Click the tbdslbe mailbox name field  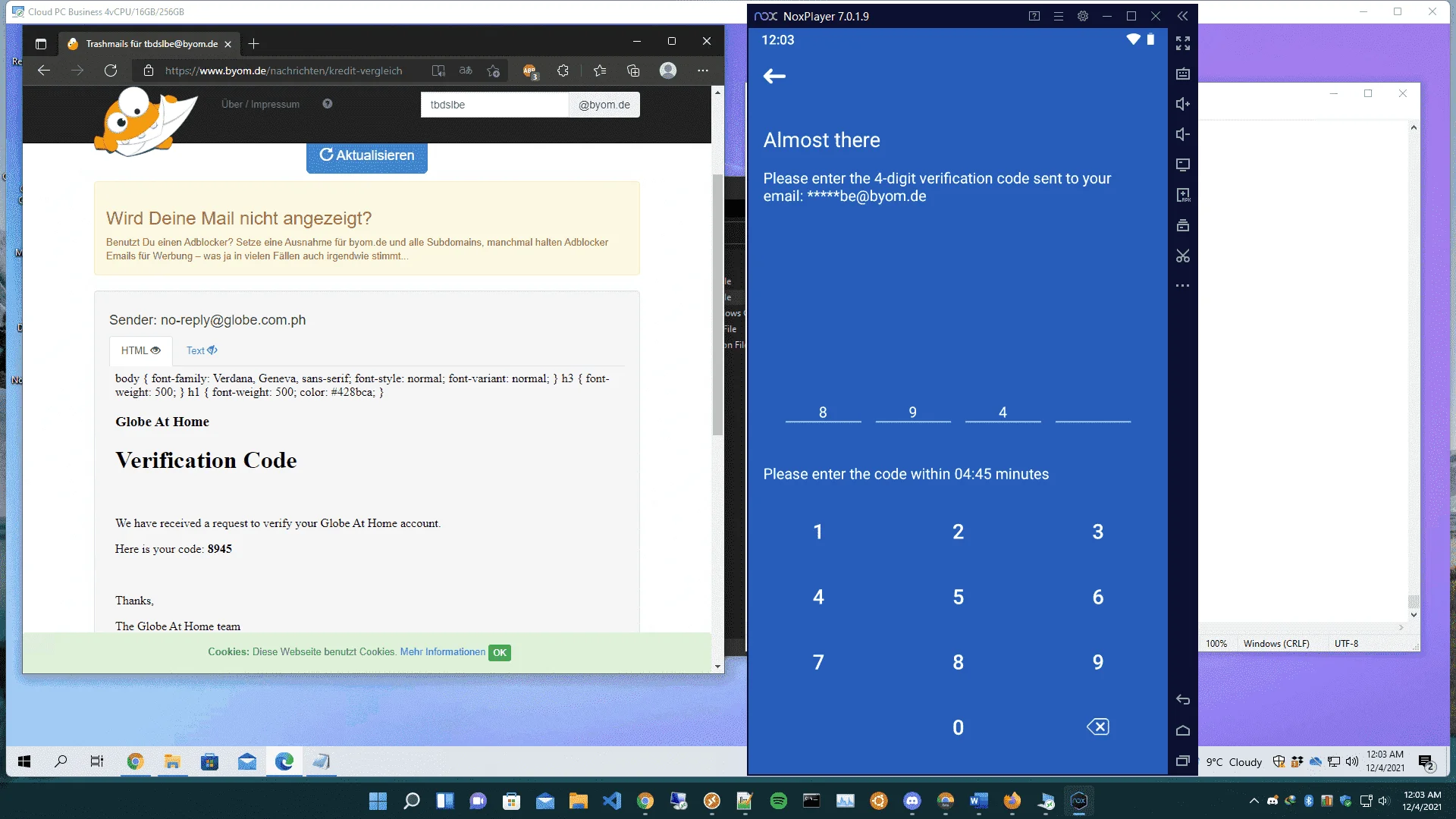point(494,105)
